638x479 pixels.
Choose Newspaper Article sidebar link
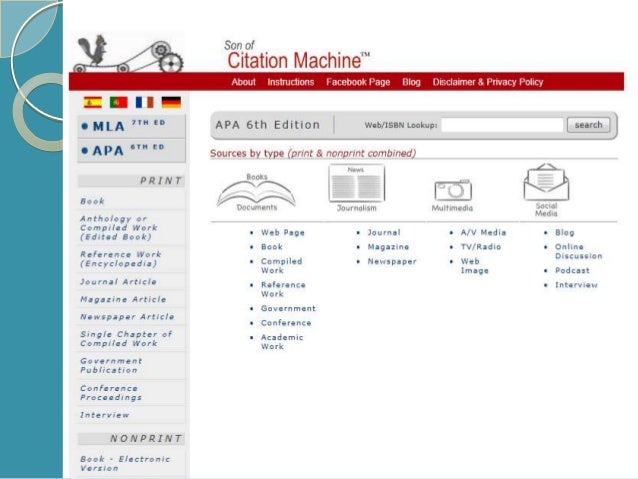coord(127,317)
